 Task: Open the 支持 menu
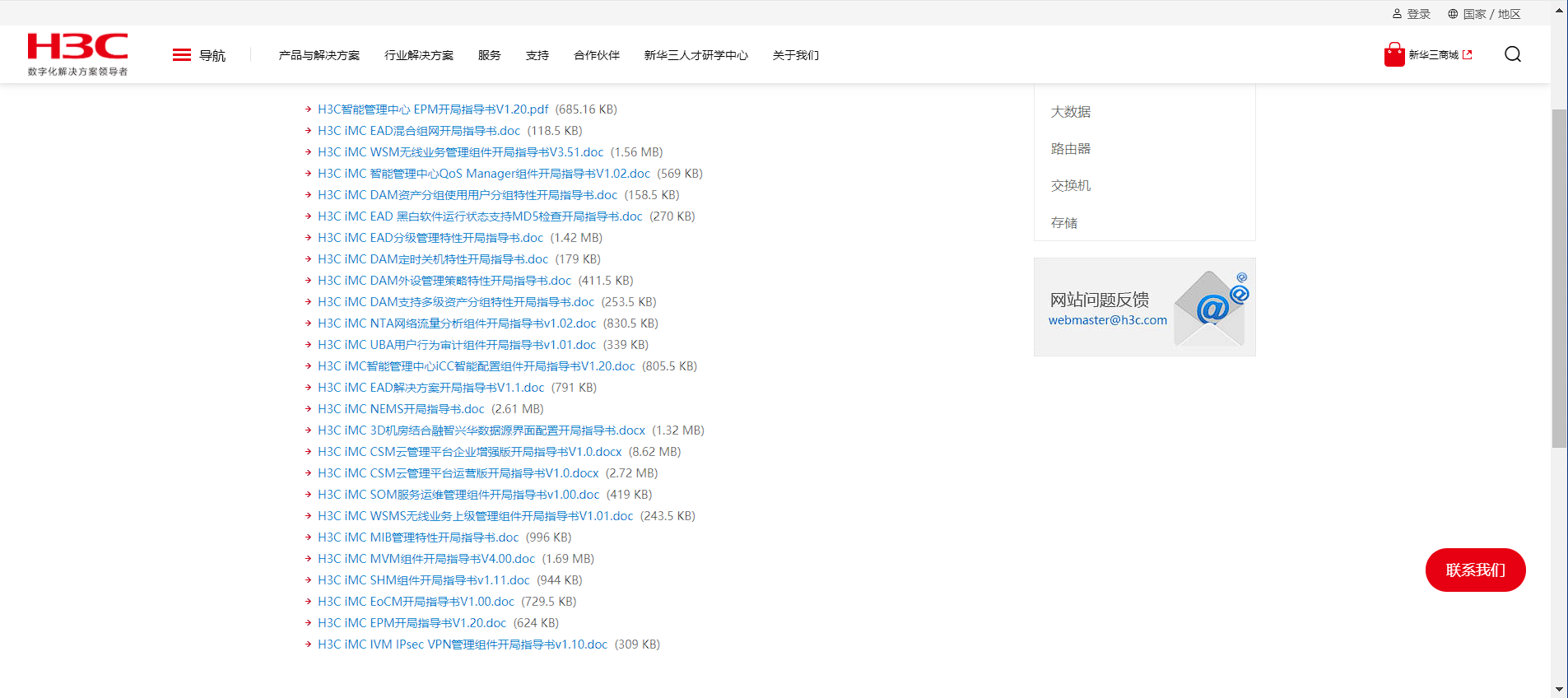coord(537,55)
